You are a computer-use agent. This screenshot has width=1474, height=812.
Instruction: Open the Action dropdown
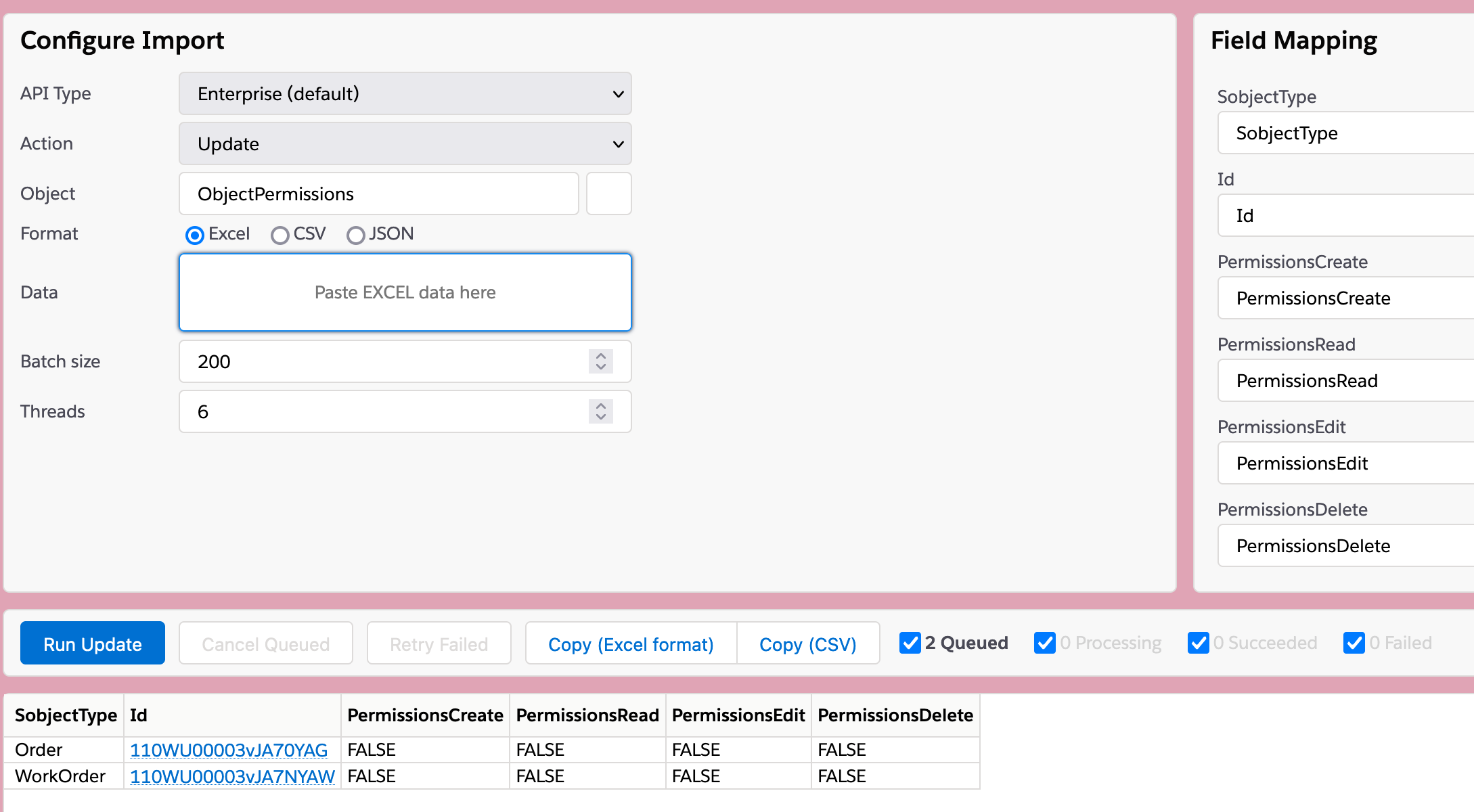[405, 143]
